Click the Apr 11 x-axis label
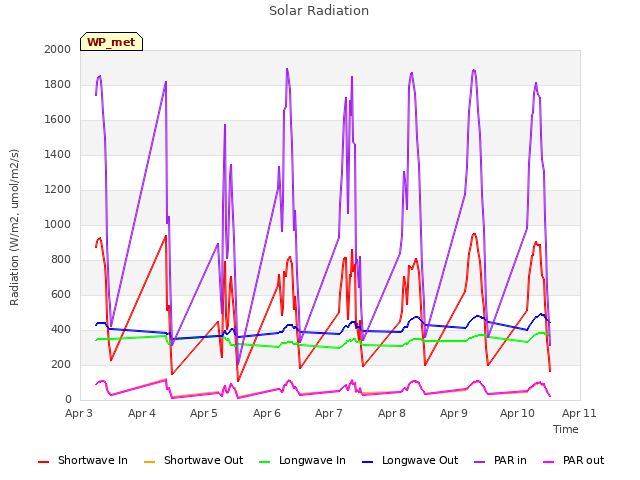Screen dimensions: 640x480 point(579,413)
